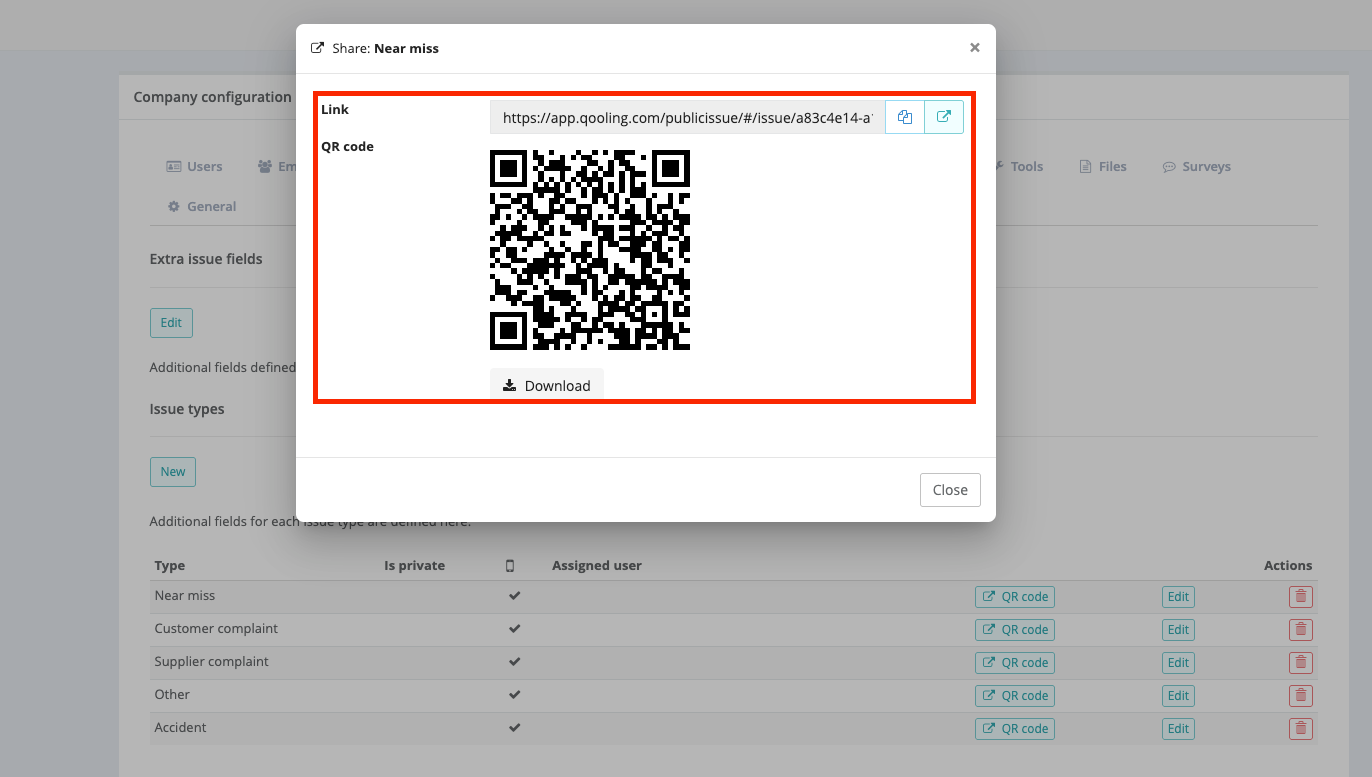Select the Supplier complaint type cell
The image size is (1372, 777).
pos(212,661)
